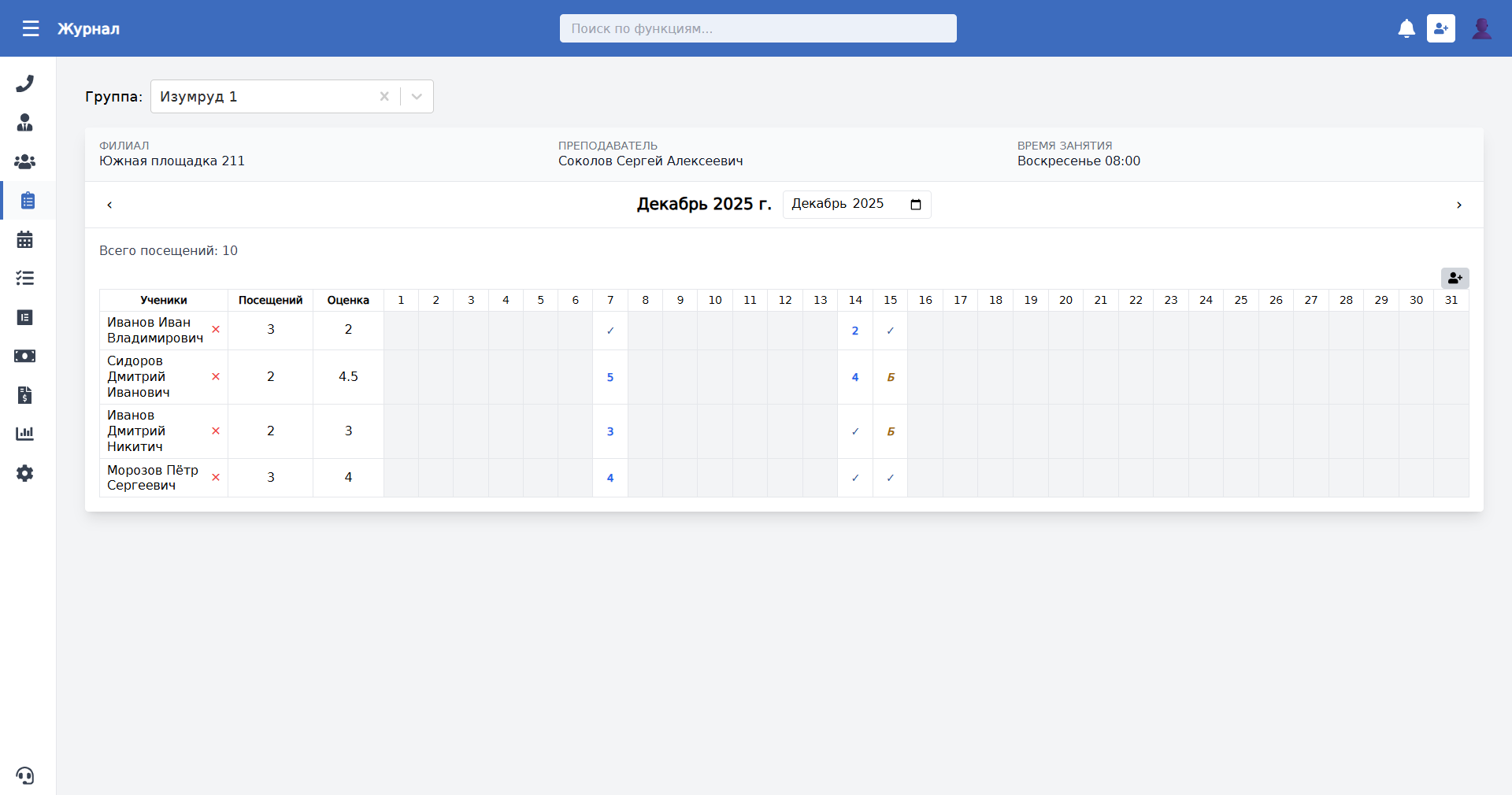
Task: Go to the next month
Action: tap(1458, 205)
